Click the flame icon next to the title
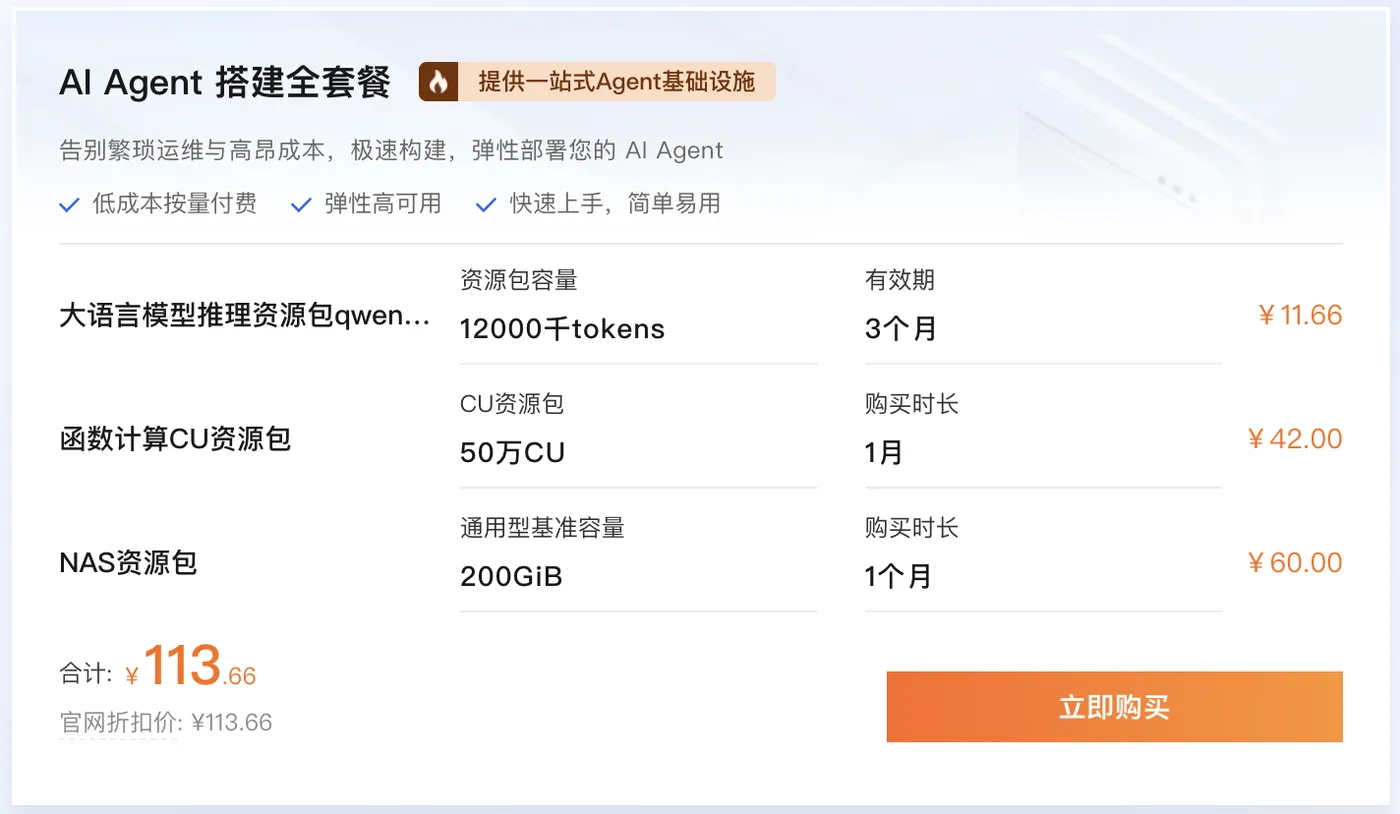Image resolution: width=1400 pixels, height=814 pixels. tap(437, 81)
